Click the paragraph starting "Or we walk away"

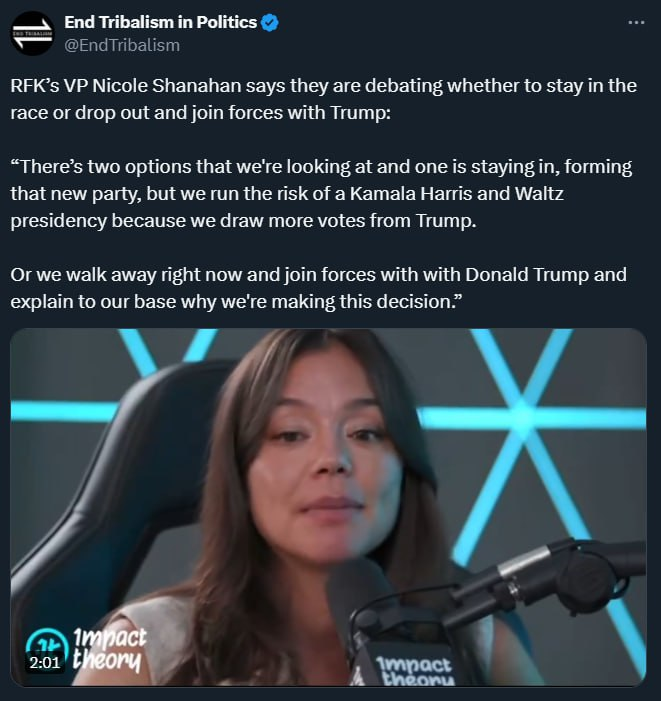(318, 288)
